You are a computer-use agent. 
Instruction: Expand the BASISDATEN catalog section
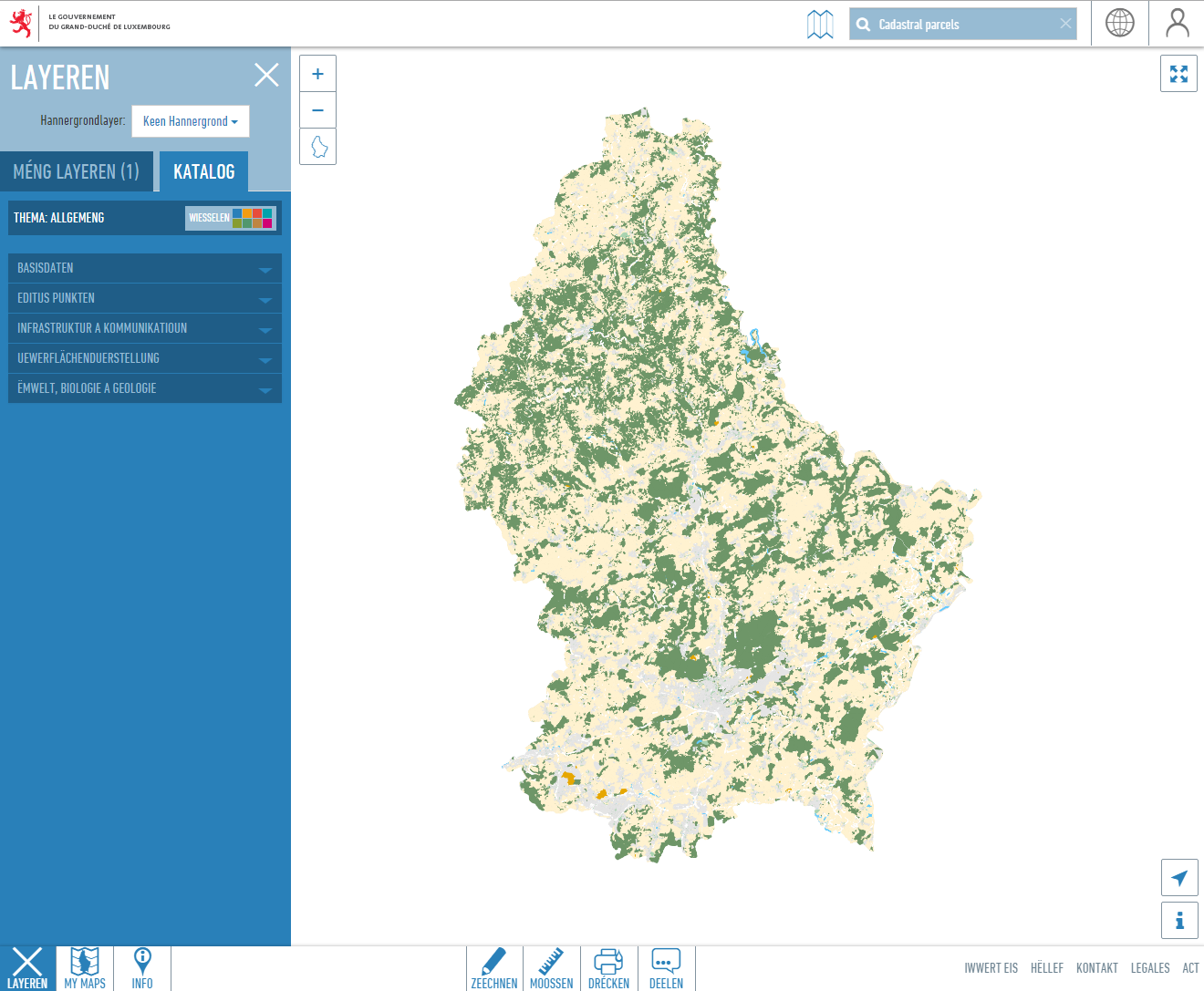pyautogui.click(x=144, y=267)
